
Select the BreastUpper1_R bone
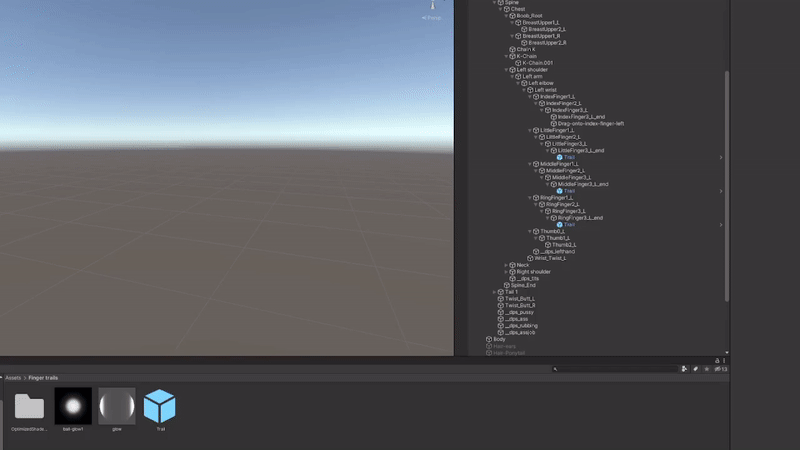pos(541,36)
